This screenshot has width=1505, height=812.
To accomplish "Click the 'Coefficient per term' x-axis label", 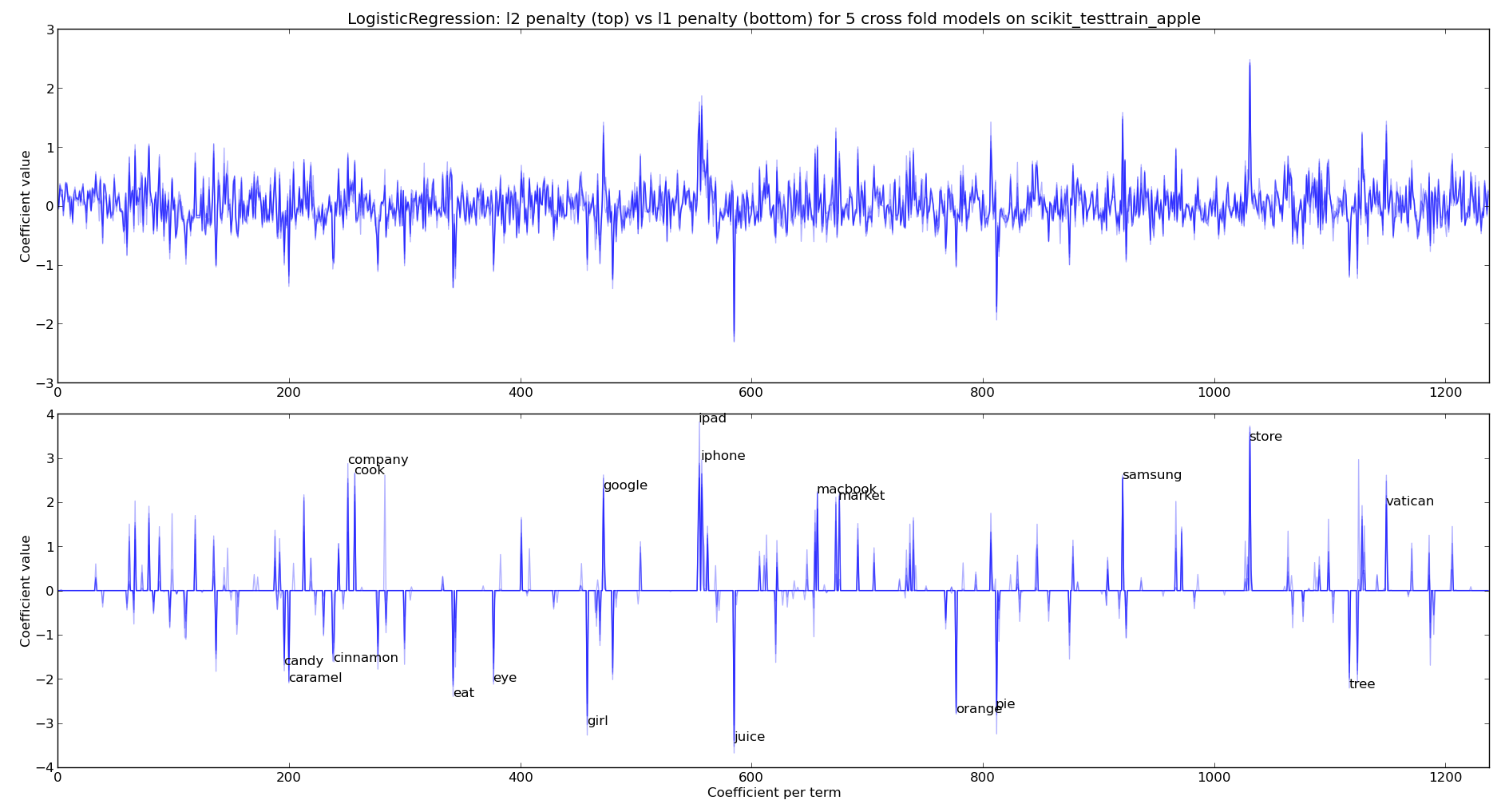I will [774, 793].
